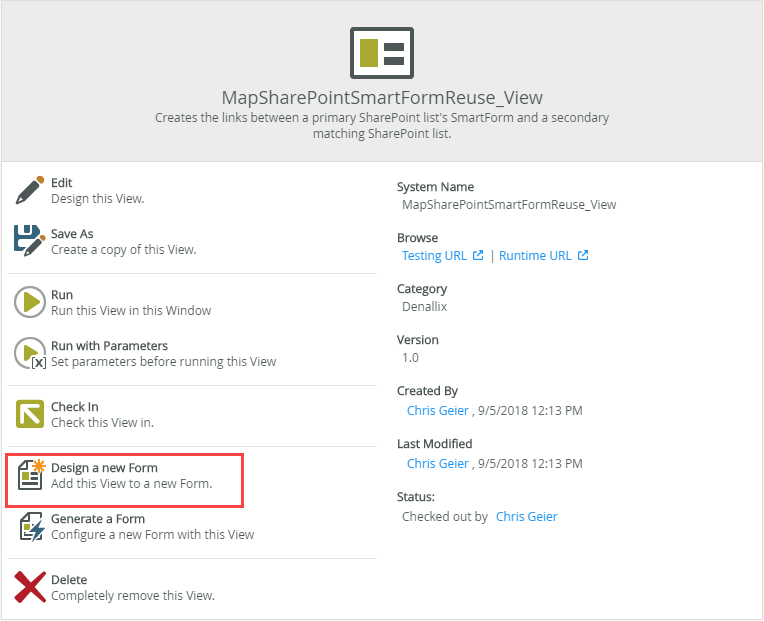Image resolution: width=764 pixels, height=621 pixels.
Task: Click the large View icon in header
Action: pos(381,53)
